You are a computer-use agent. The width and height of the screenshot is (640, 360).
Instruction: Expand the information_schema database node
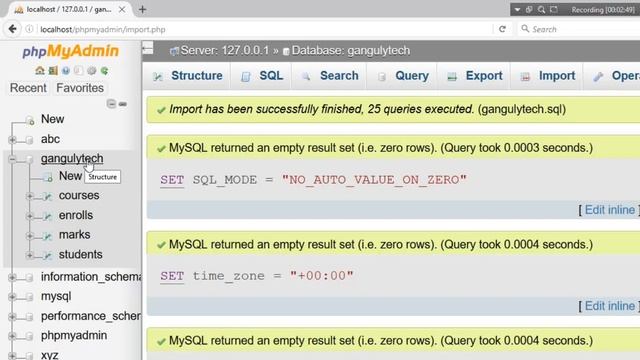[12, 278]
